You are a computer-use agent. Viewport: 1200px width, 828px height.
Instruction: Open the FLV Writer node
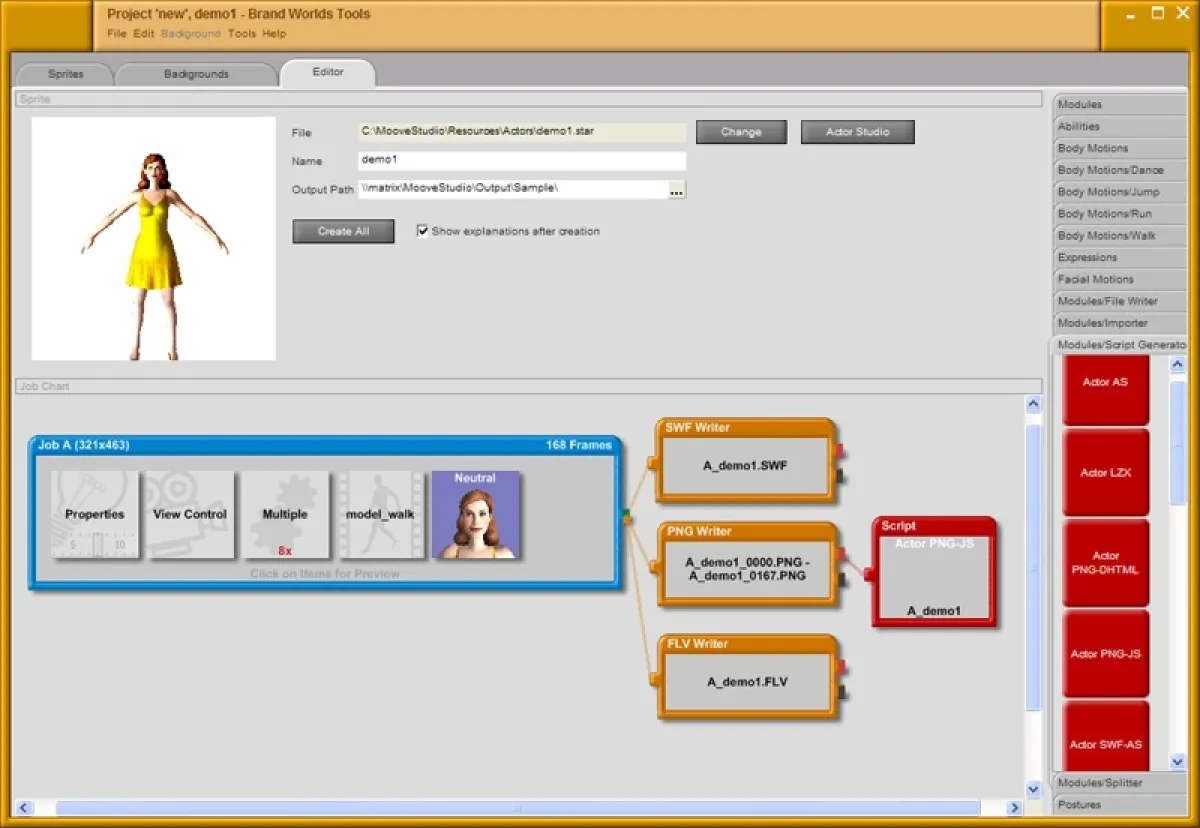(x=748, y=678)
